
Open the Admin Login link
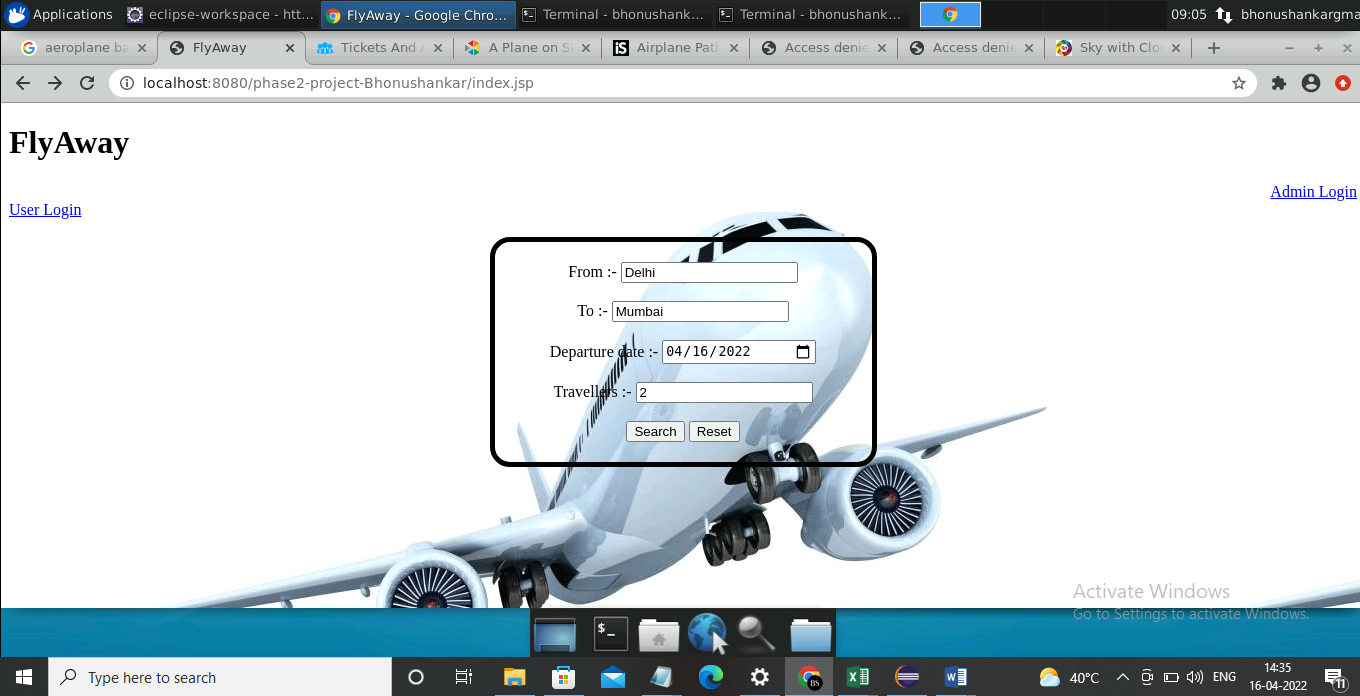pos(1313,191)
